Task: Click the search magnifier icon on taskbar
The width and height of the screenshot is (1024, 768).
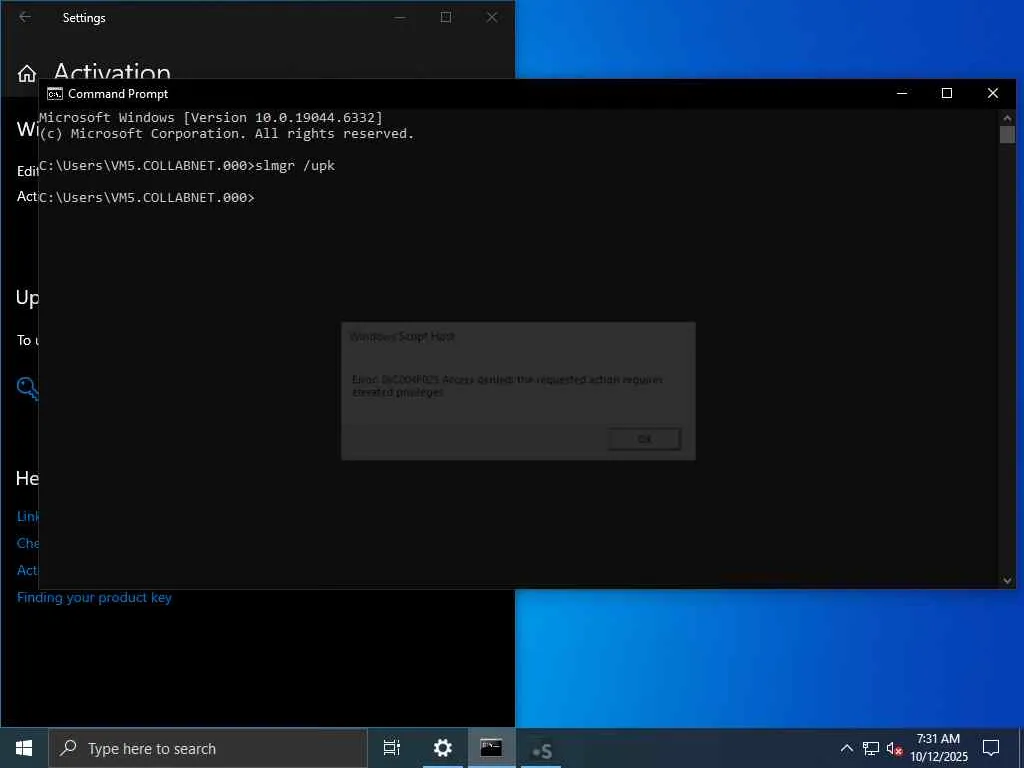Action: click(x=68, y=748)
